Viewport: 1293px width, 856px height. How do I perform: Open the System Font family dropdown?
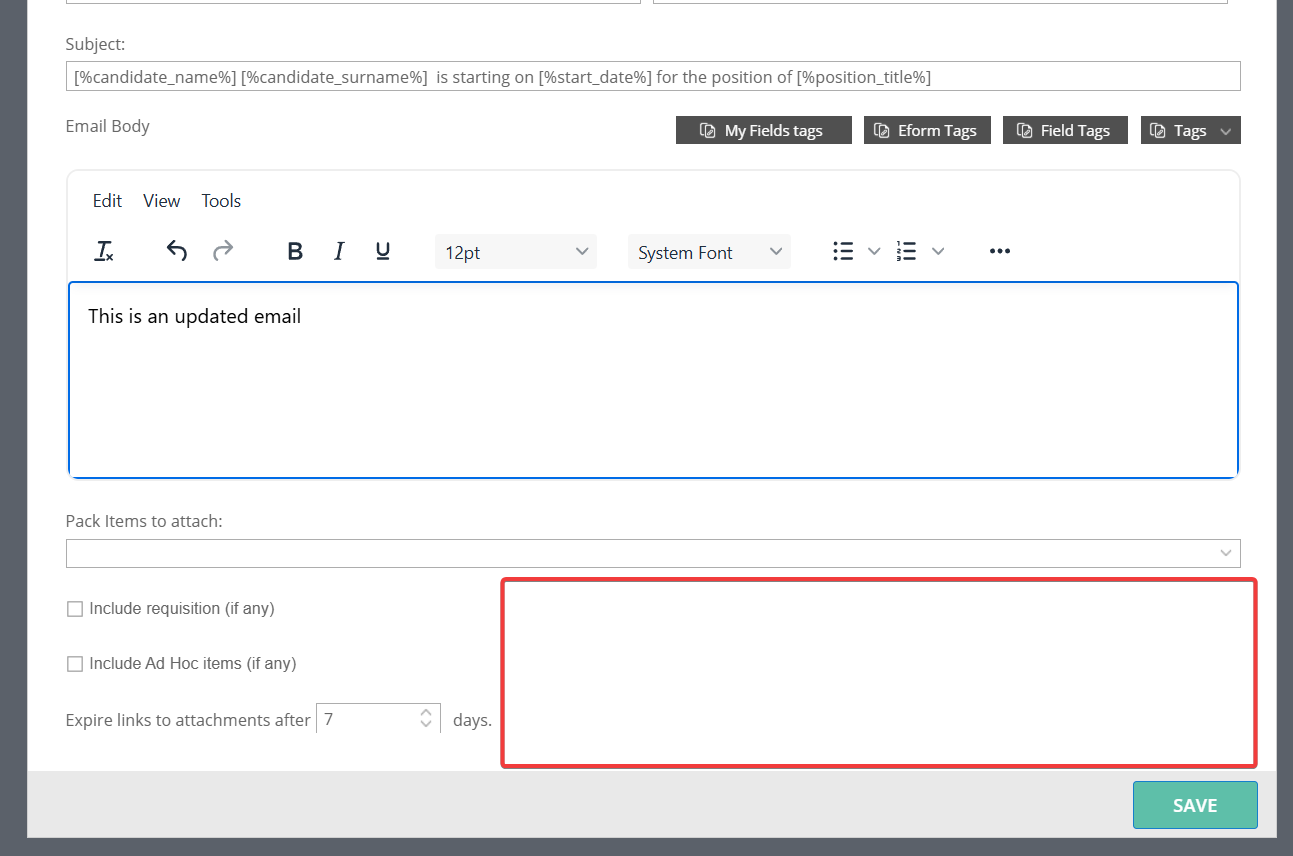pos(709,252)
